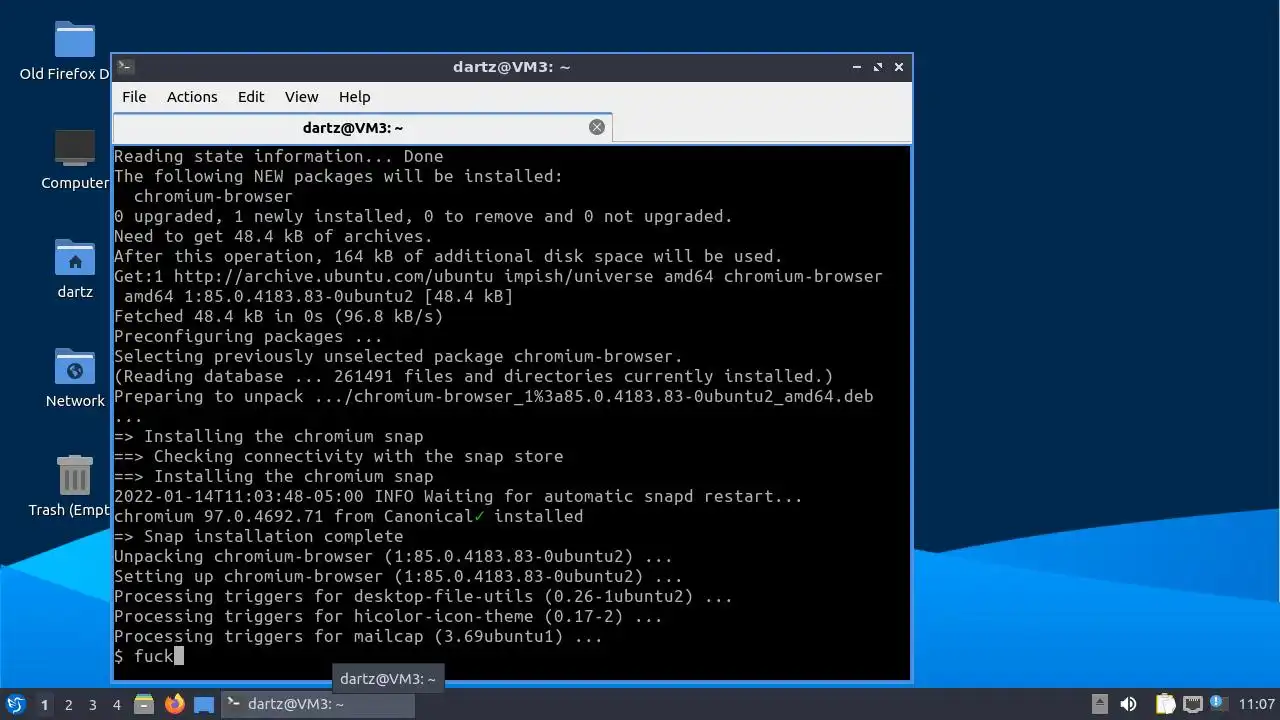Open the update notifier tray icon
1280x720 pixels.
tap(1217, 704)
